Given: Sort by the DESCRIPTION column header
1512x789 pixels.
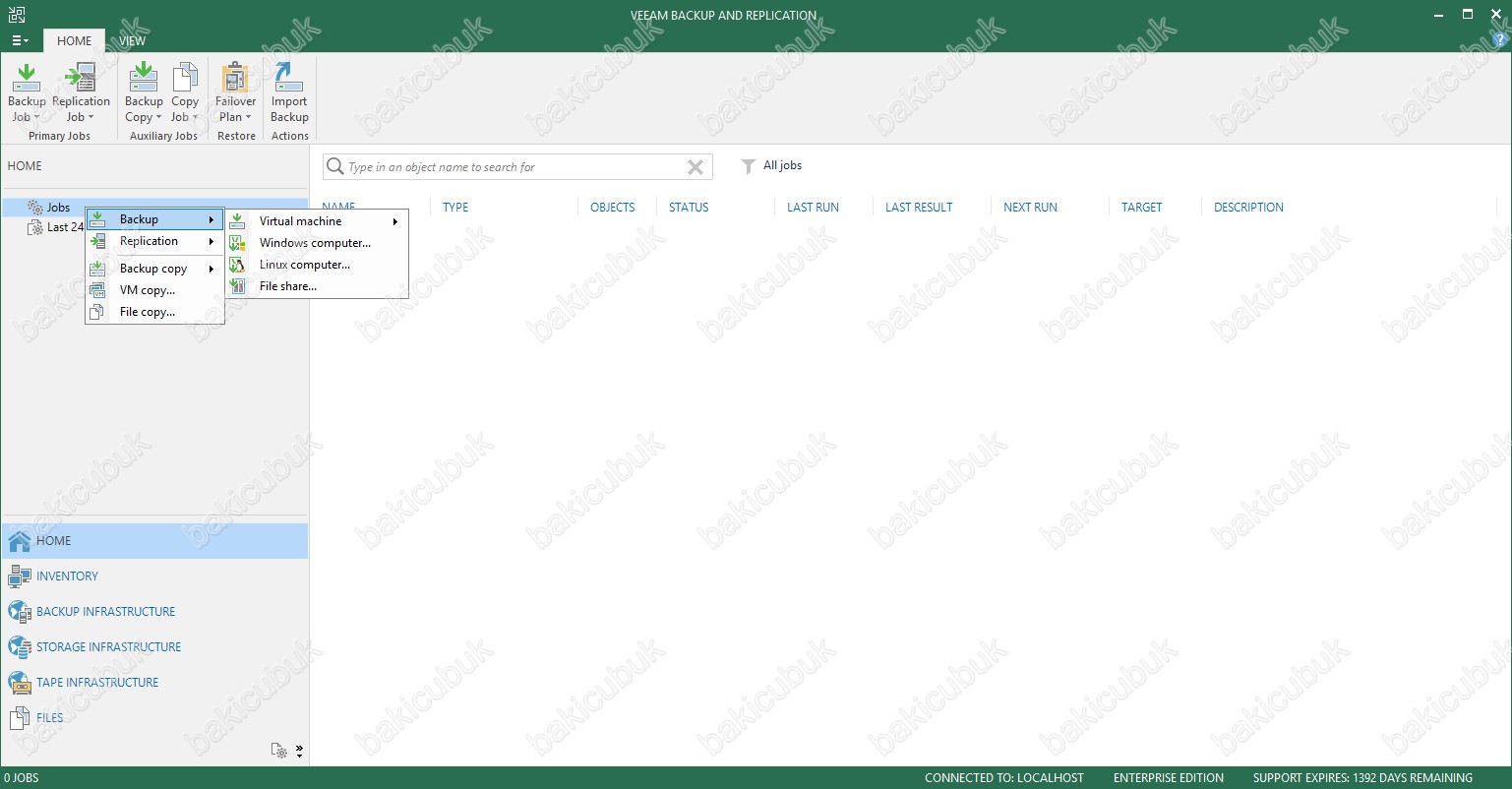Looking at the screenshot, I should click(1248, 208).
